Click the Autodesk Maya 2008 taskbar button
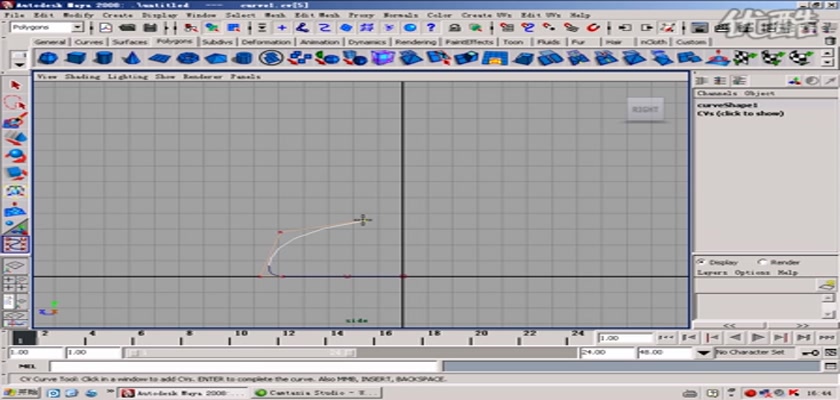The width and height of the screenshot is (840, 400). click(x=184, y=393)
